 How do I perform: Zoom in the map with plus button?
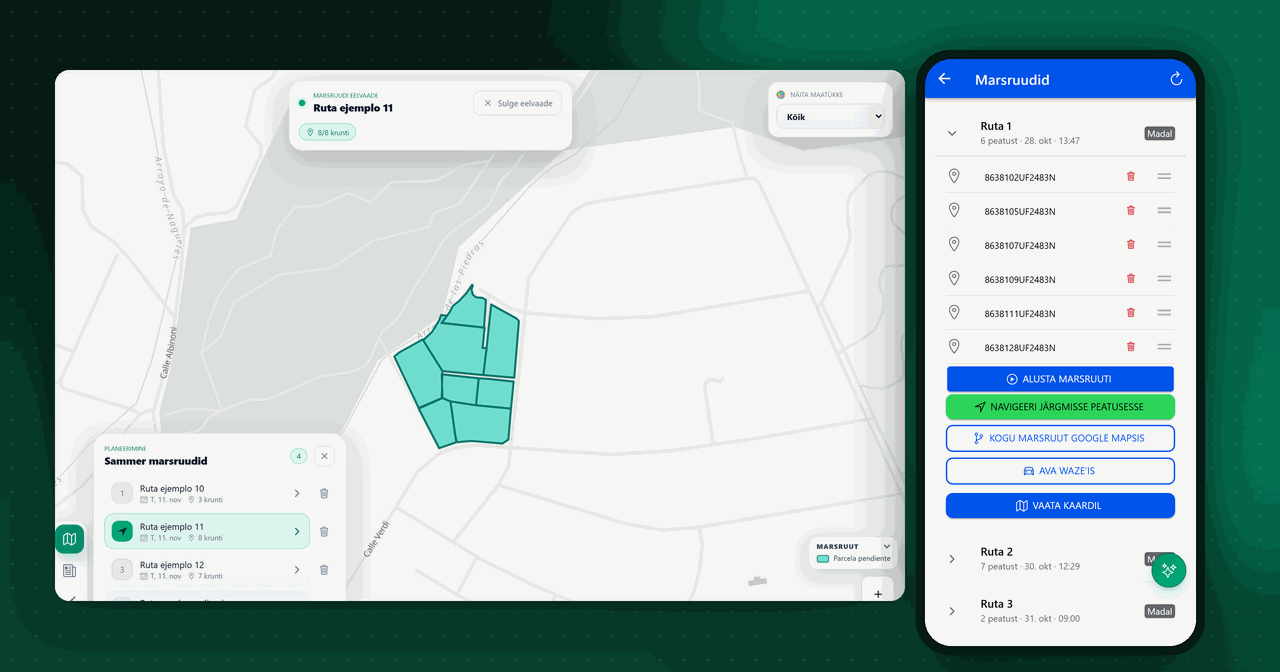(878, 593)
